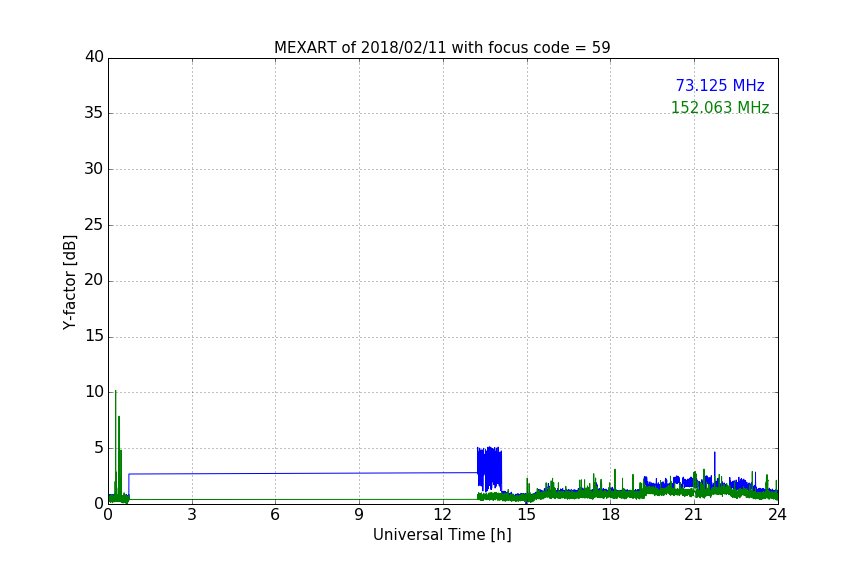
Task: Click the y-axis tick label '35'
Action: pos(94,113)
